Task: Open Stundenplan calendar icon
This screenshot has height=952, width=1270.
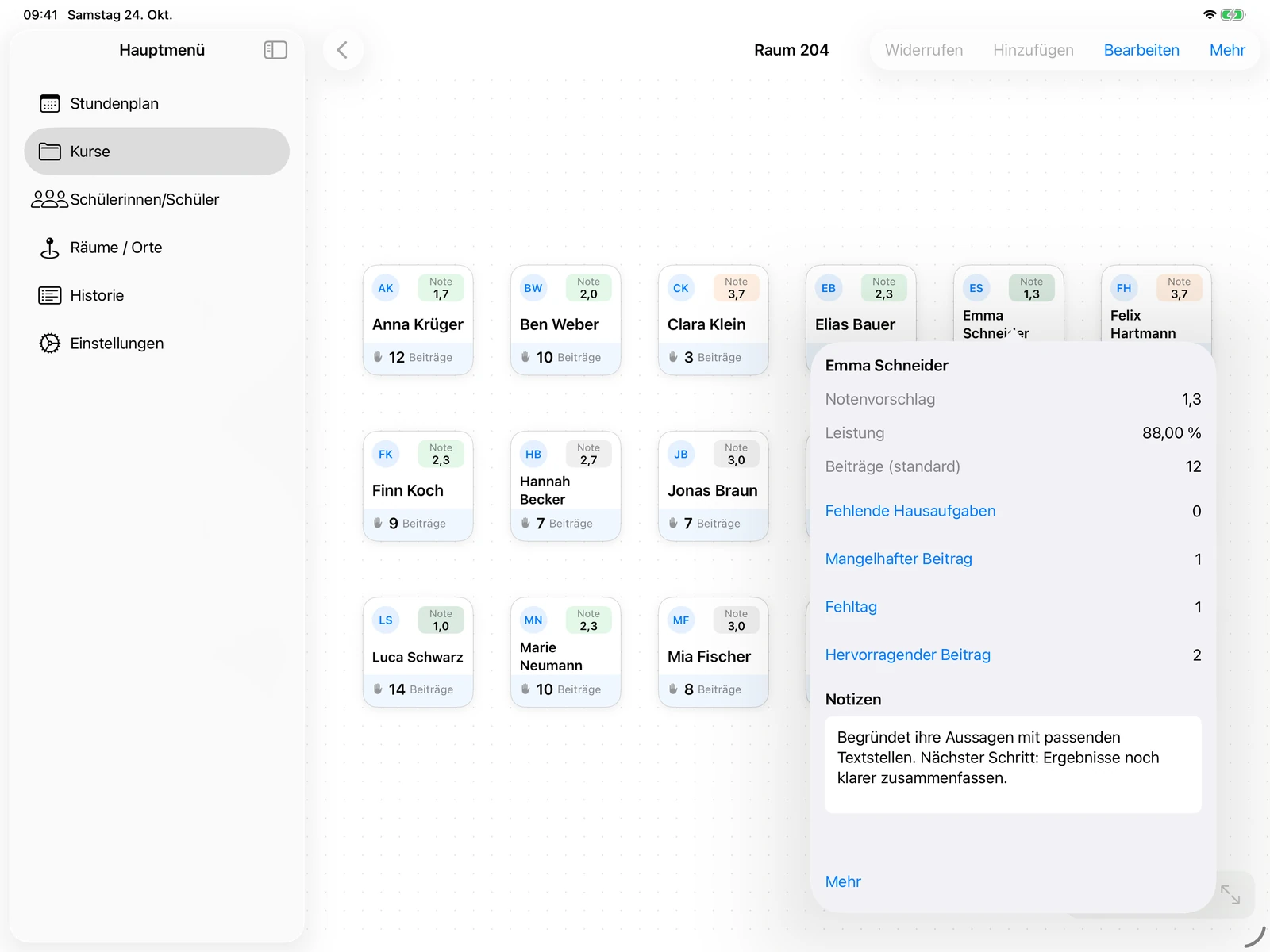Action: [x=50, y=104]
